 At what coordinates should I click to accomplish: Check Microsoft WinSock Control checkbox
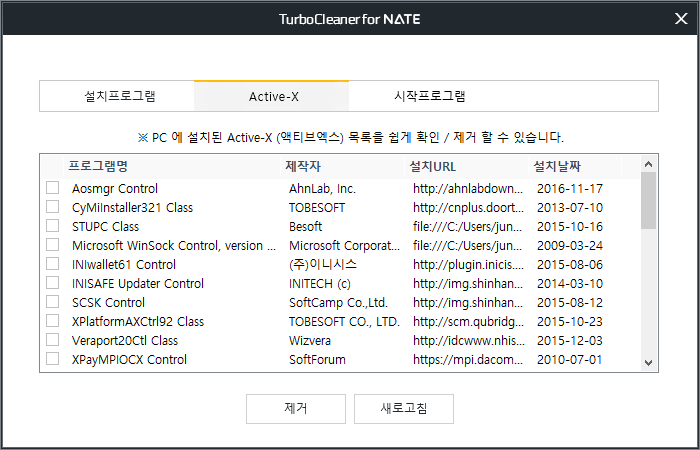pos(53,245)
